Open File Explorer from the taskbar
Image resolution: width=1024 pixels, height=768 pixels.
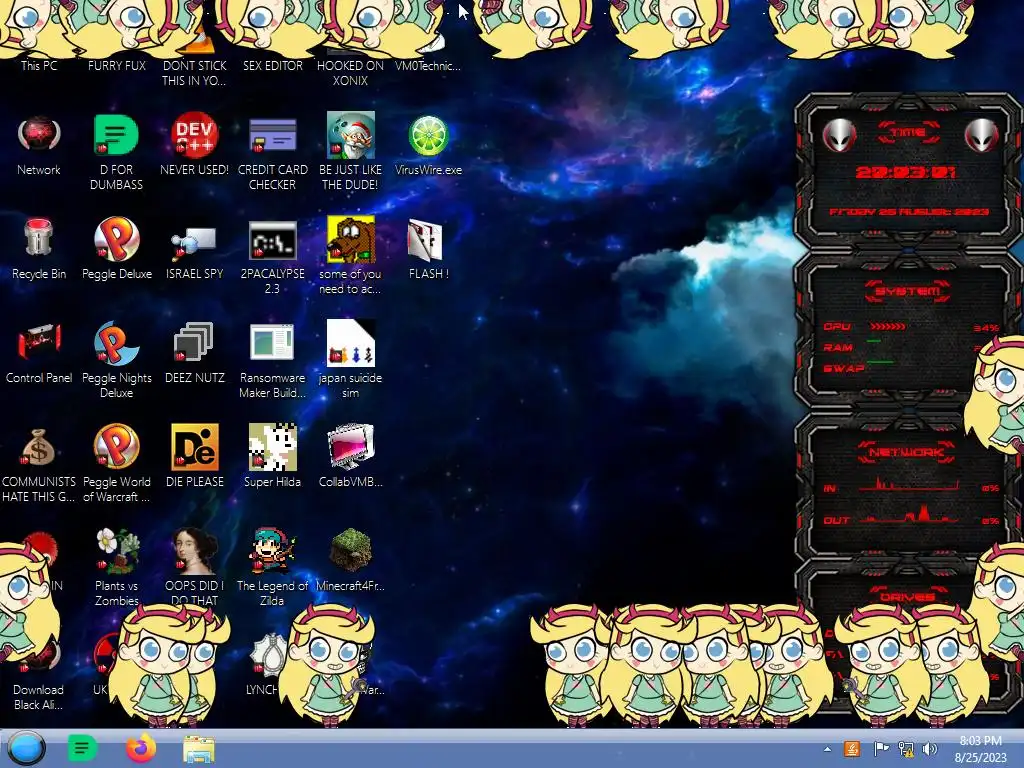tap(199, 749)
